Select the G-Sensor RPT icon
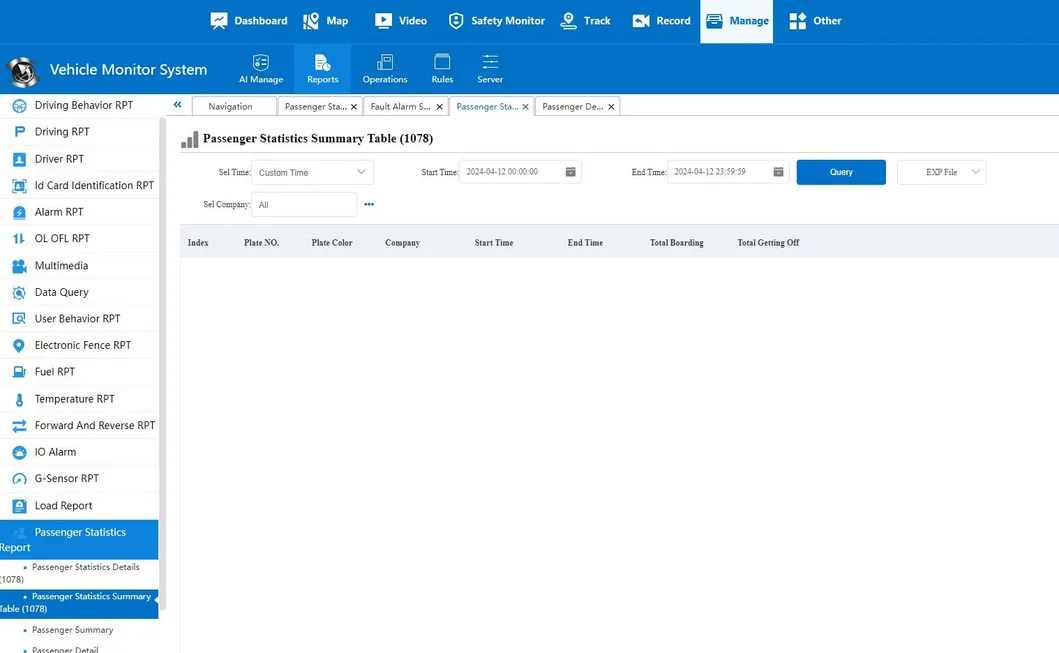1059x653 pixels. coord(18,478)
